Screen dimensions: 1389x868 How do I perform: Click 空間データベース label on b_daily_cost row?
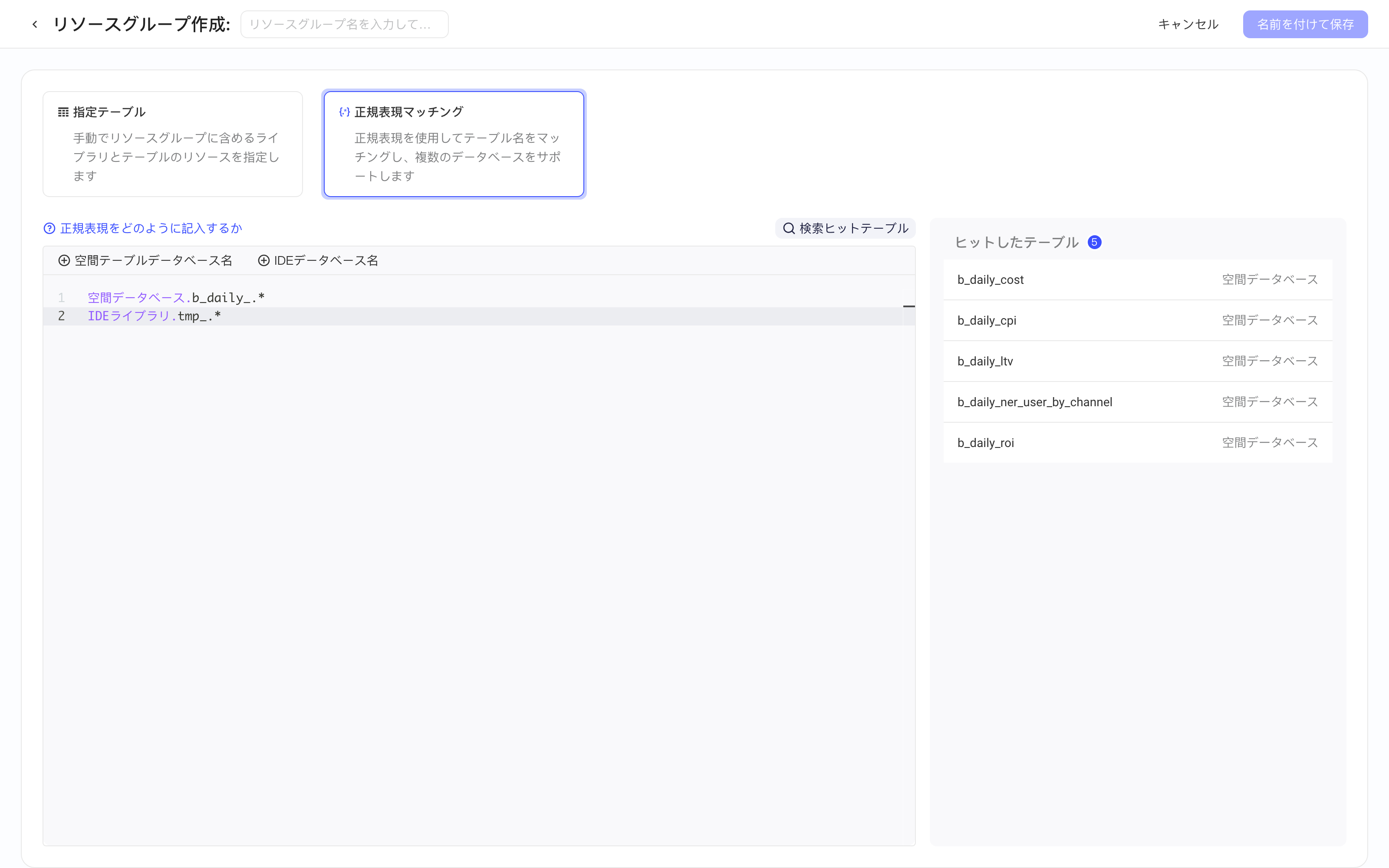(x=1270, y=279)
